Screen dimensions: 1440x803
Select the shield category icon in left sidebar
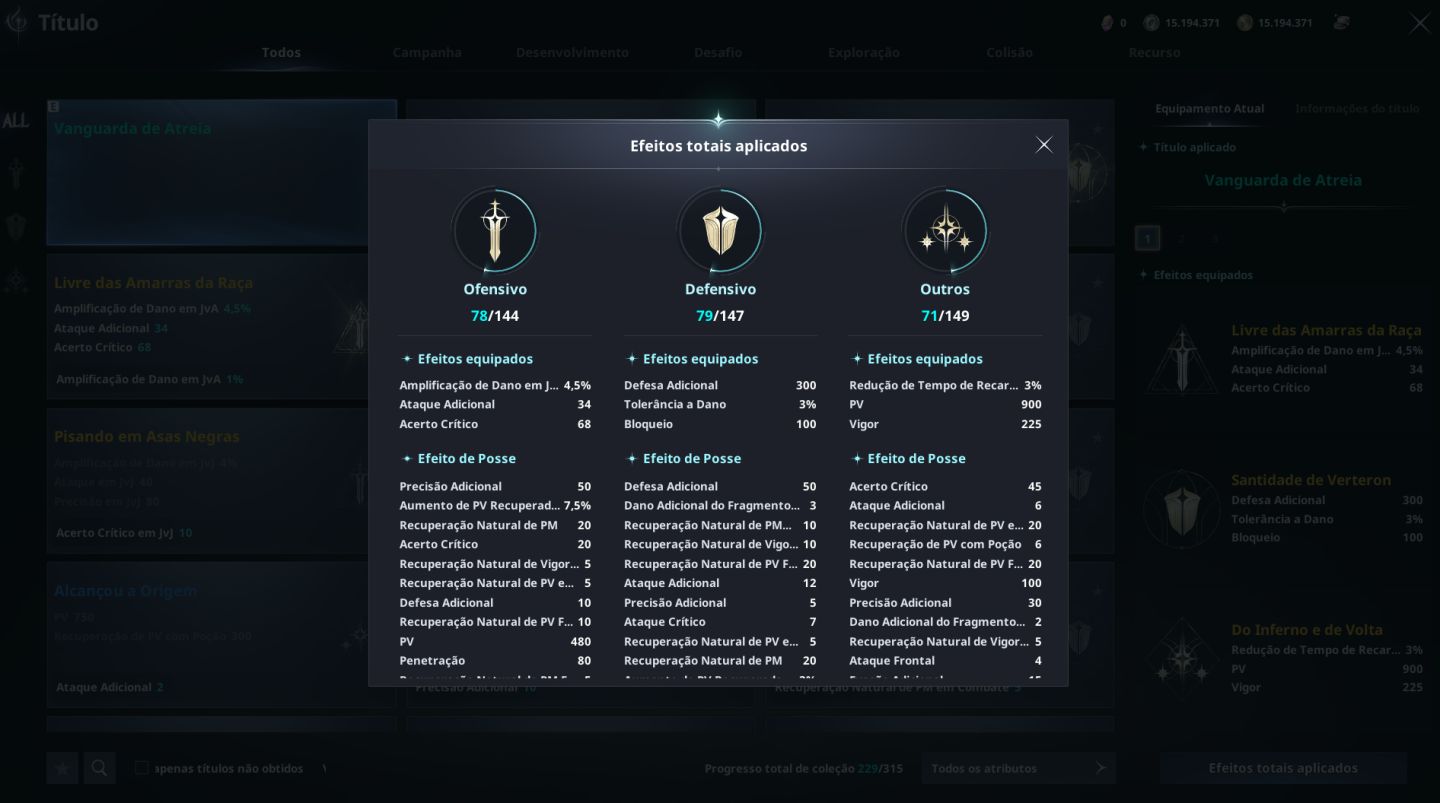point(16,227)
